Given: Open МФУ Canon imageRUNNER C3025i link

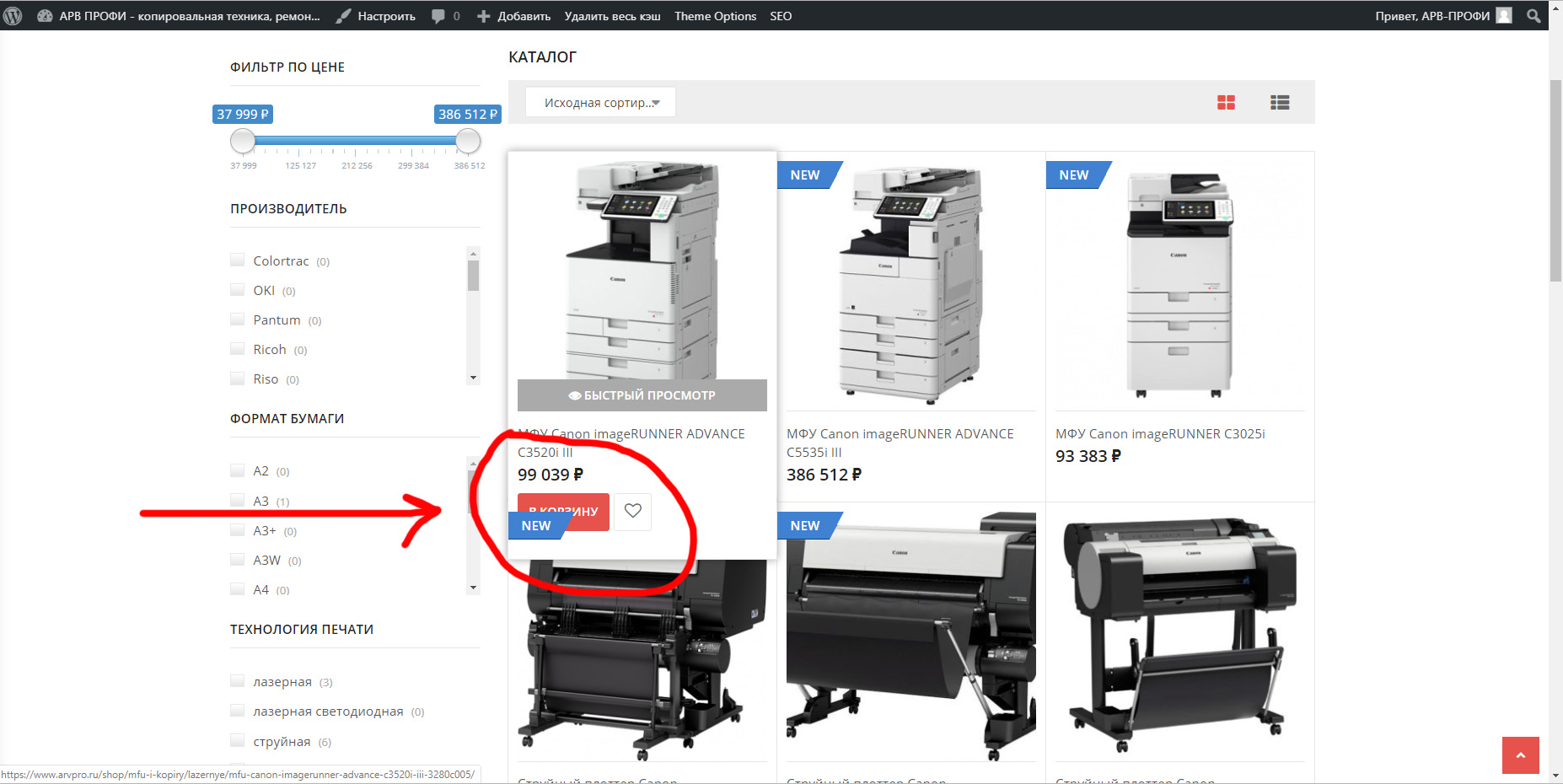Looking at the screenshot, I should [1160, 433].
